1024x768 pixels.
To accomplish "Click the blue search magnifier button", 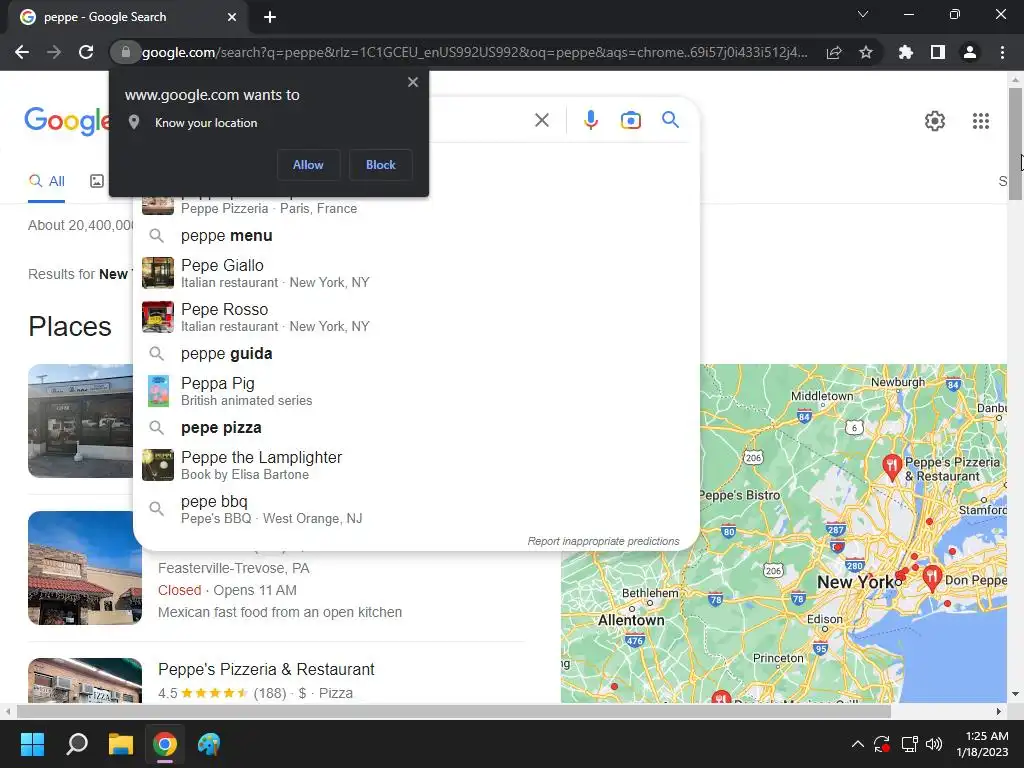I will tap(670, 120).
